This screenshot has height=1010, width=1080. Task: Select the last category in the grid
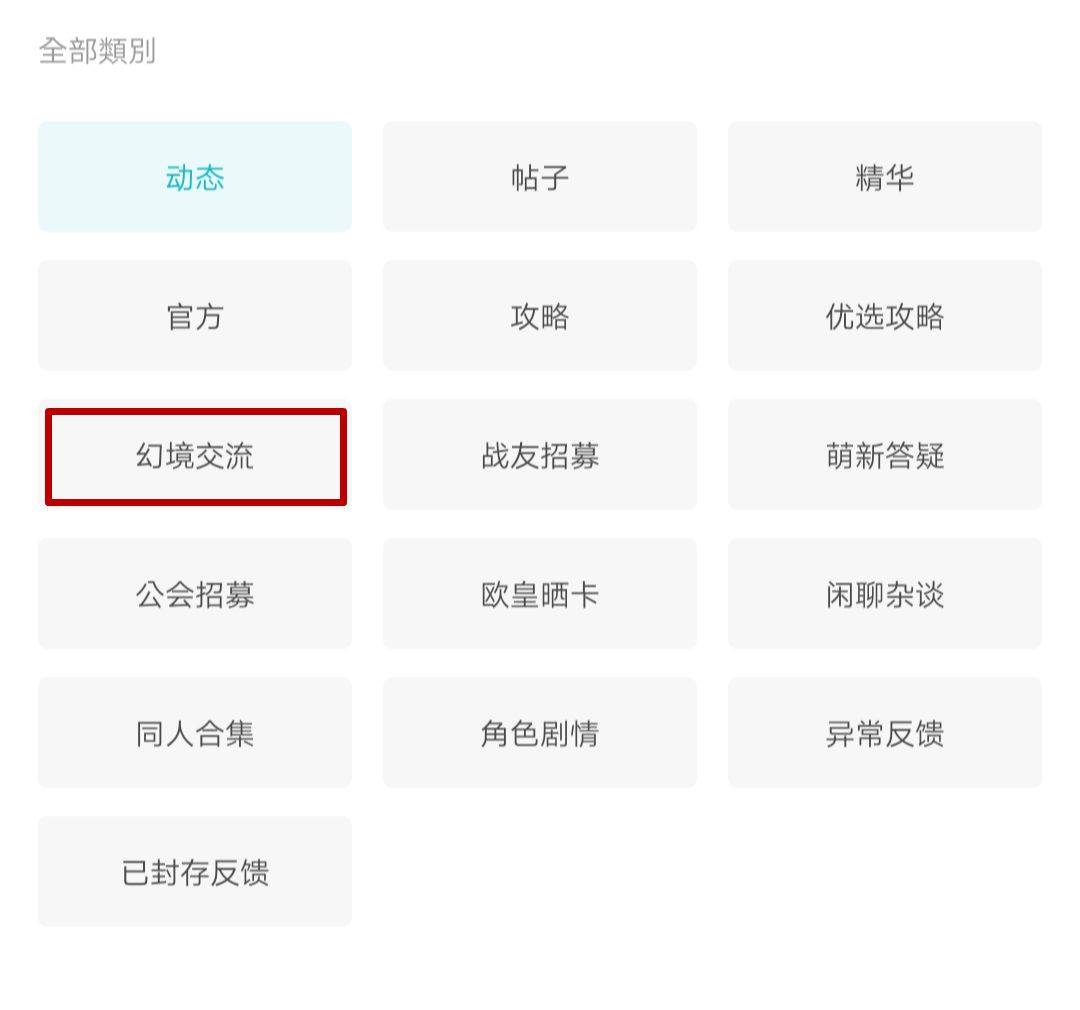click(x=195, y=872)
